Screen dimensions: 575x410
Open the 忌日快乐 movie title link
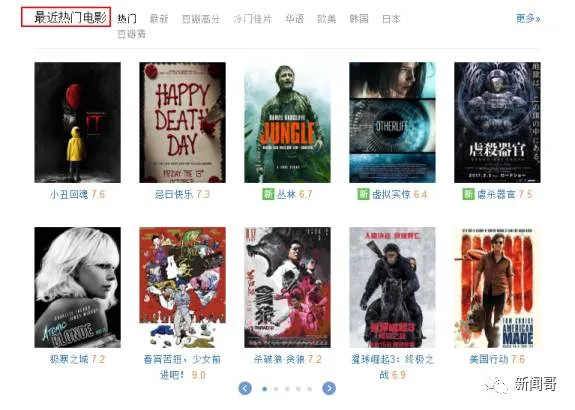click(x=174, y=194)
